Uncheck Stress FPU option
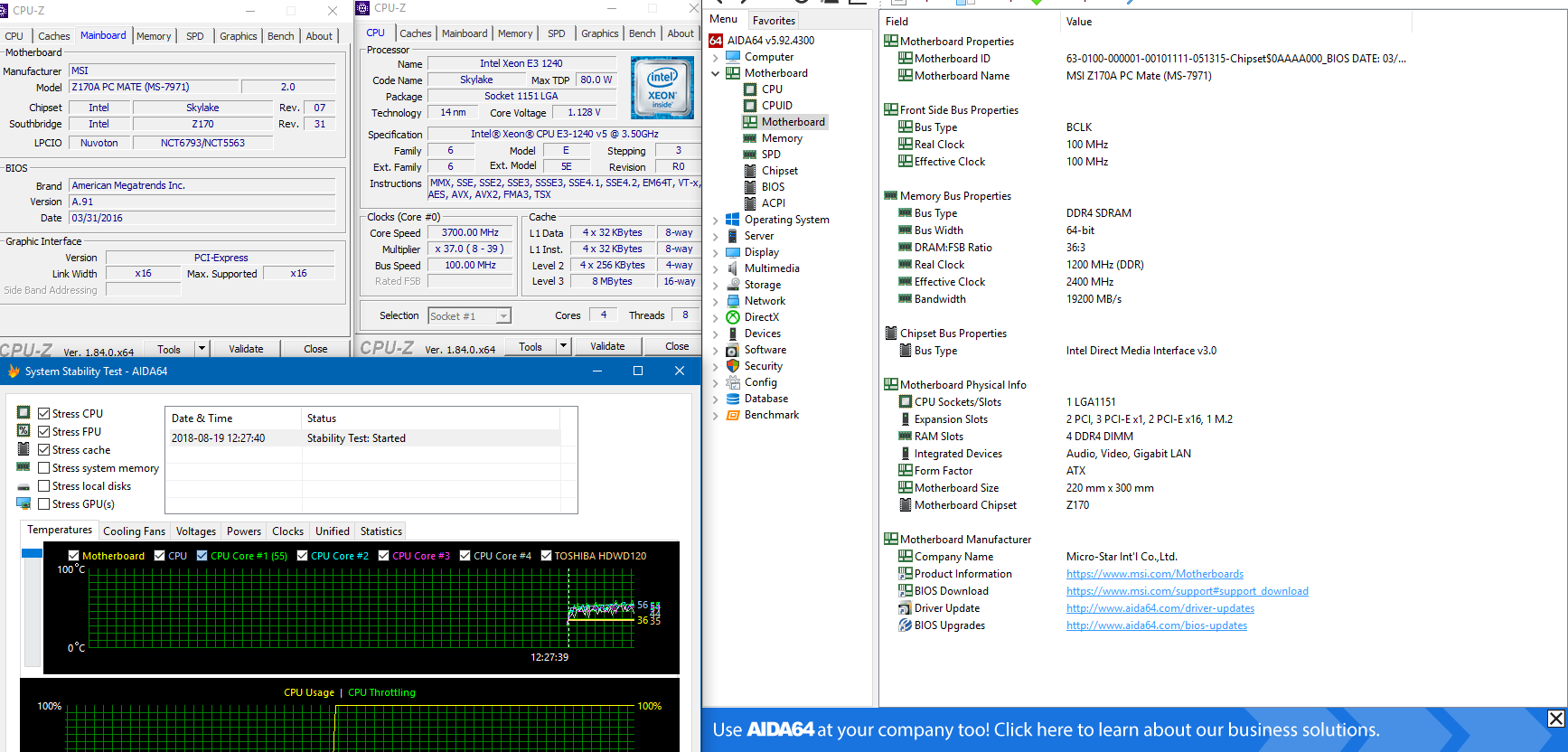 point(43,432)
